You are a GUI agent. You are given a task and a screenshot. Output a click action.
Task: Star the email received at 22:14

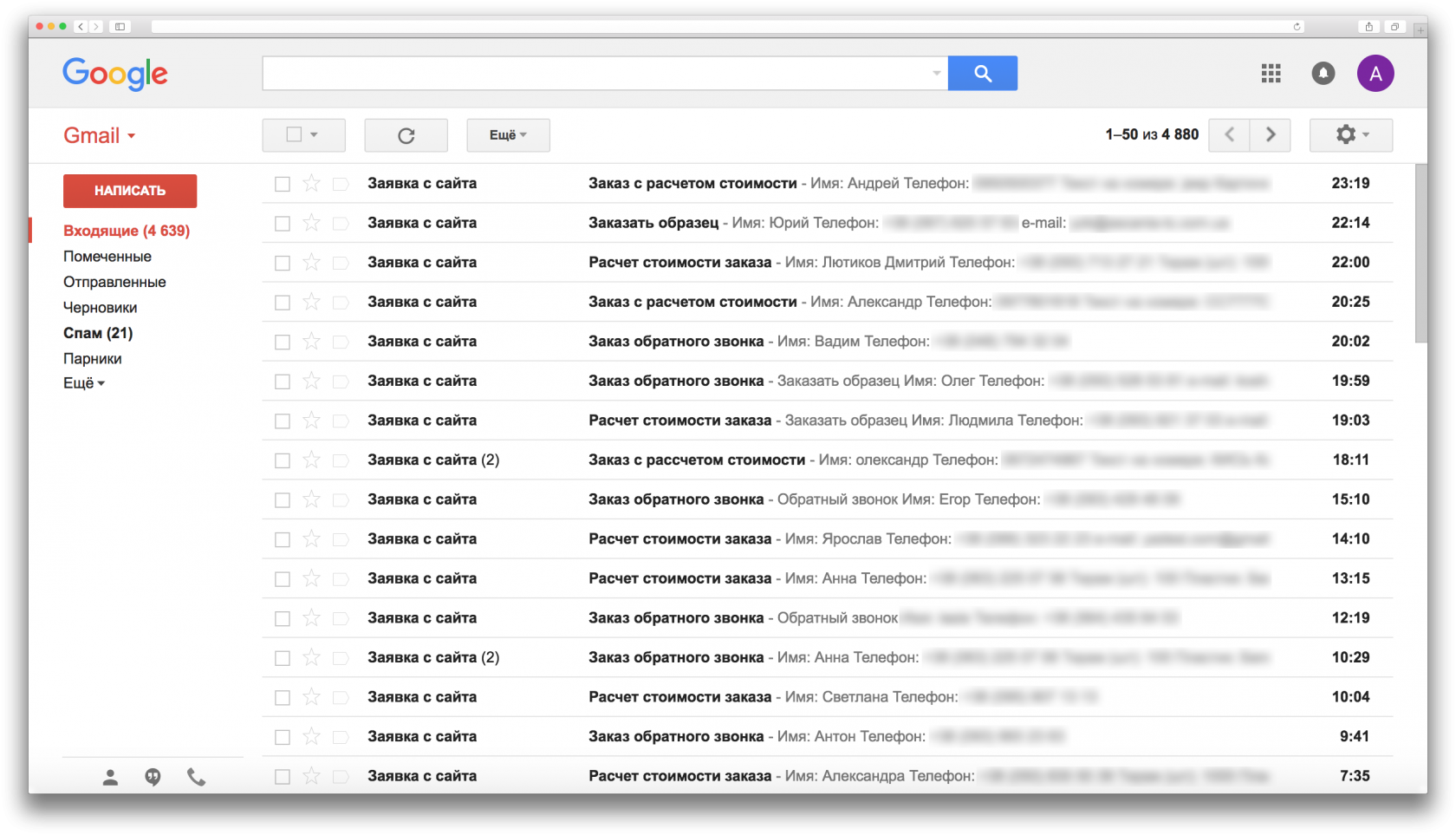coord(311,223)
